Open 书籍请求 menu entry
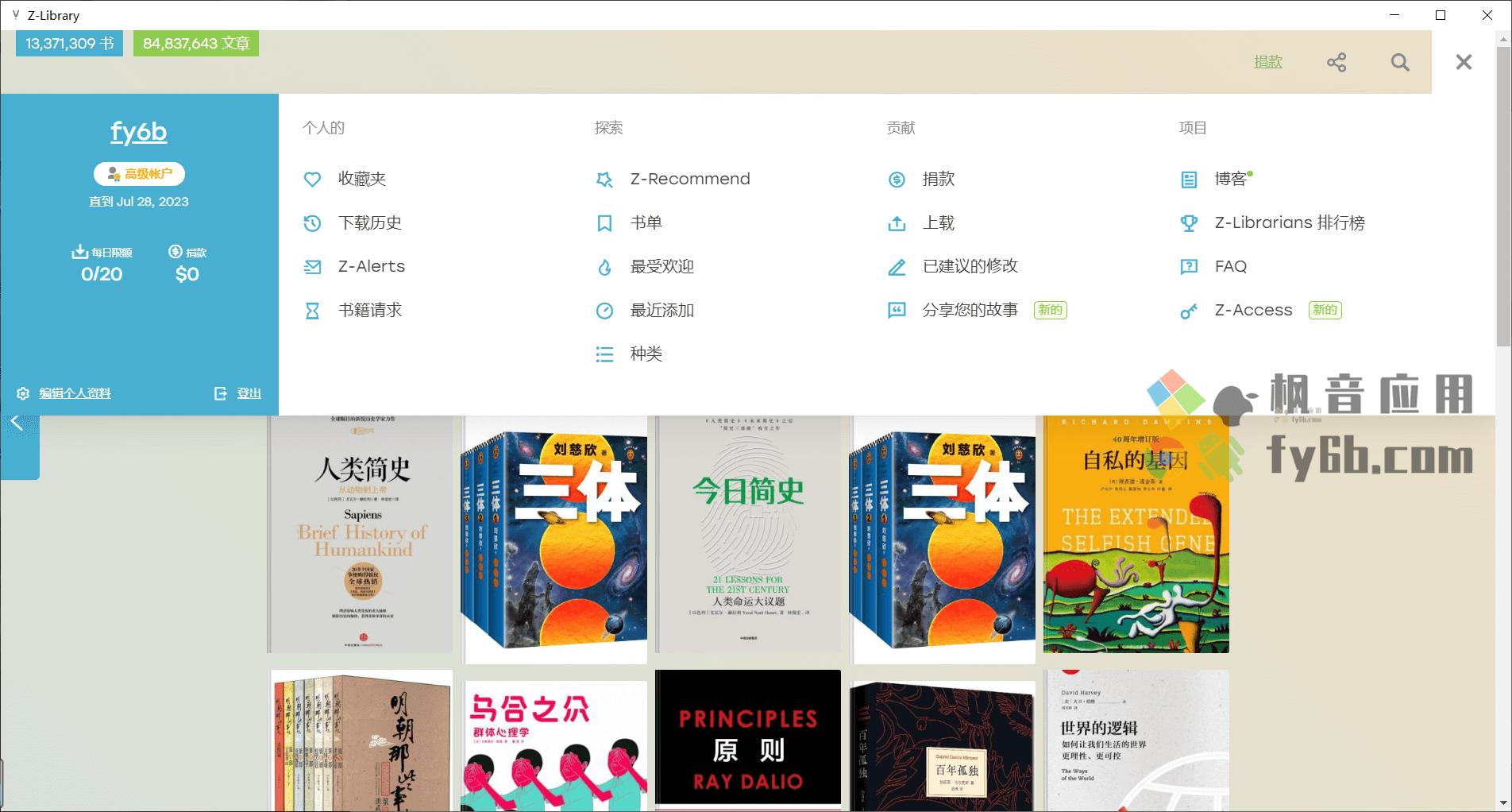Screen dimensions: 1512x812 (370, 310)
